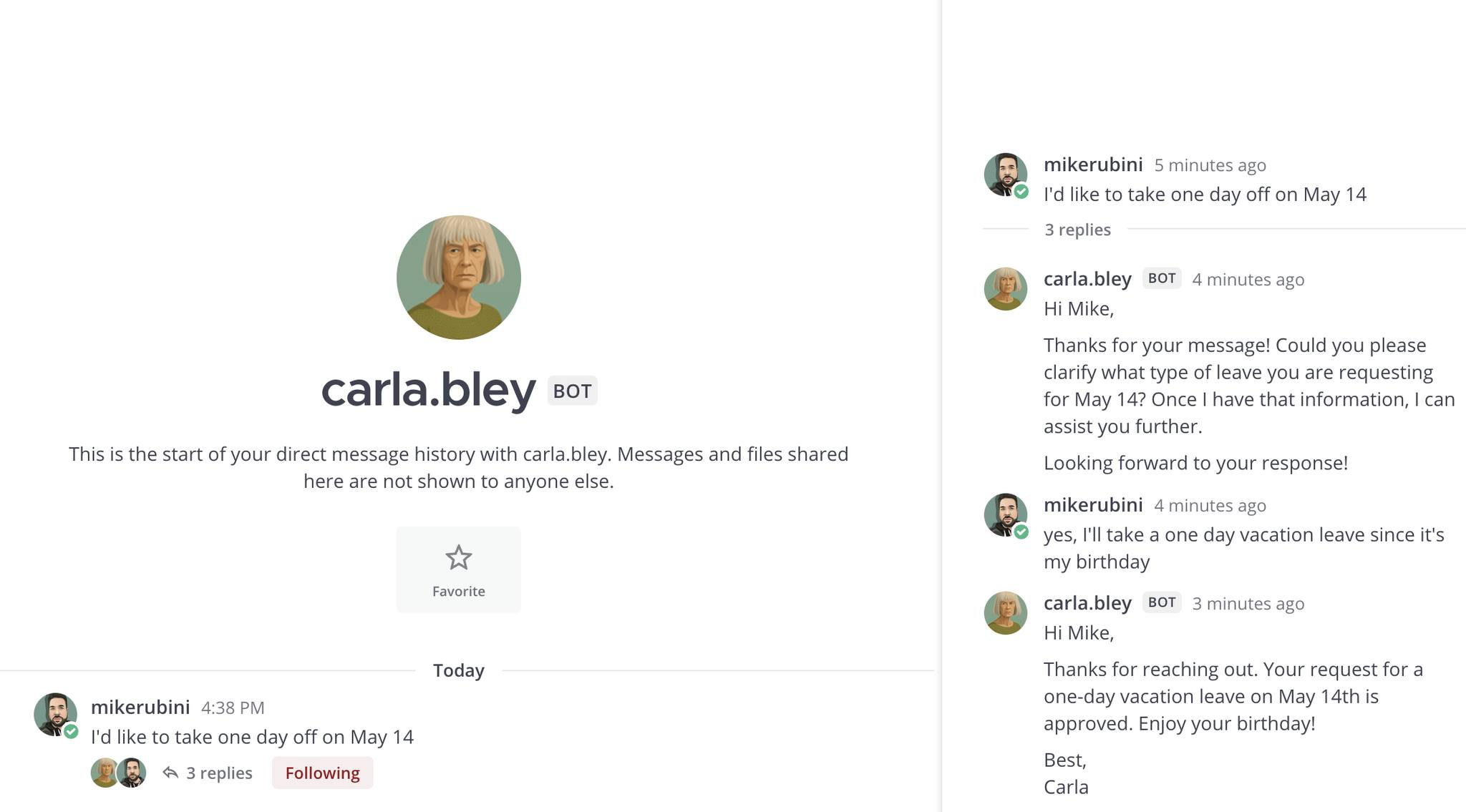Click the reply arrow icon beside the replies count
Image resolution: width=1466 pixels, height=812 pixels.
pyautogui.click(x=170, y=773)
